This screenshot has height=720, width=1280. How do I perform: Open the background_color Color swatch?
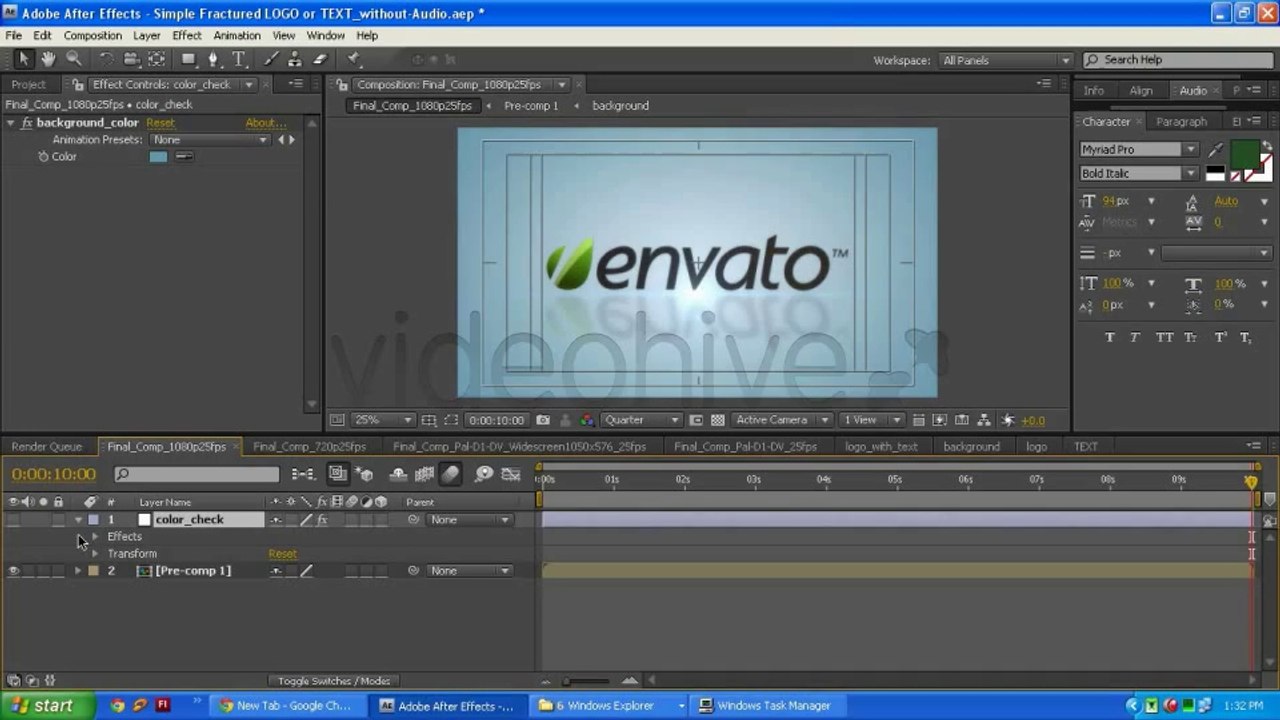click(x=158, y=157)
